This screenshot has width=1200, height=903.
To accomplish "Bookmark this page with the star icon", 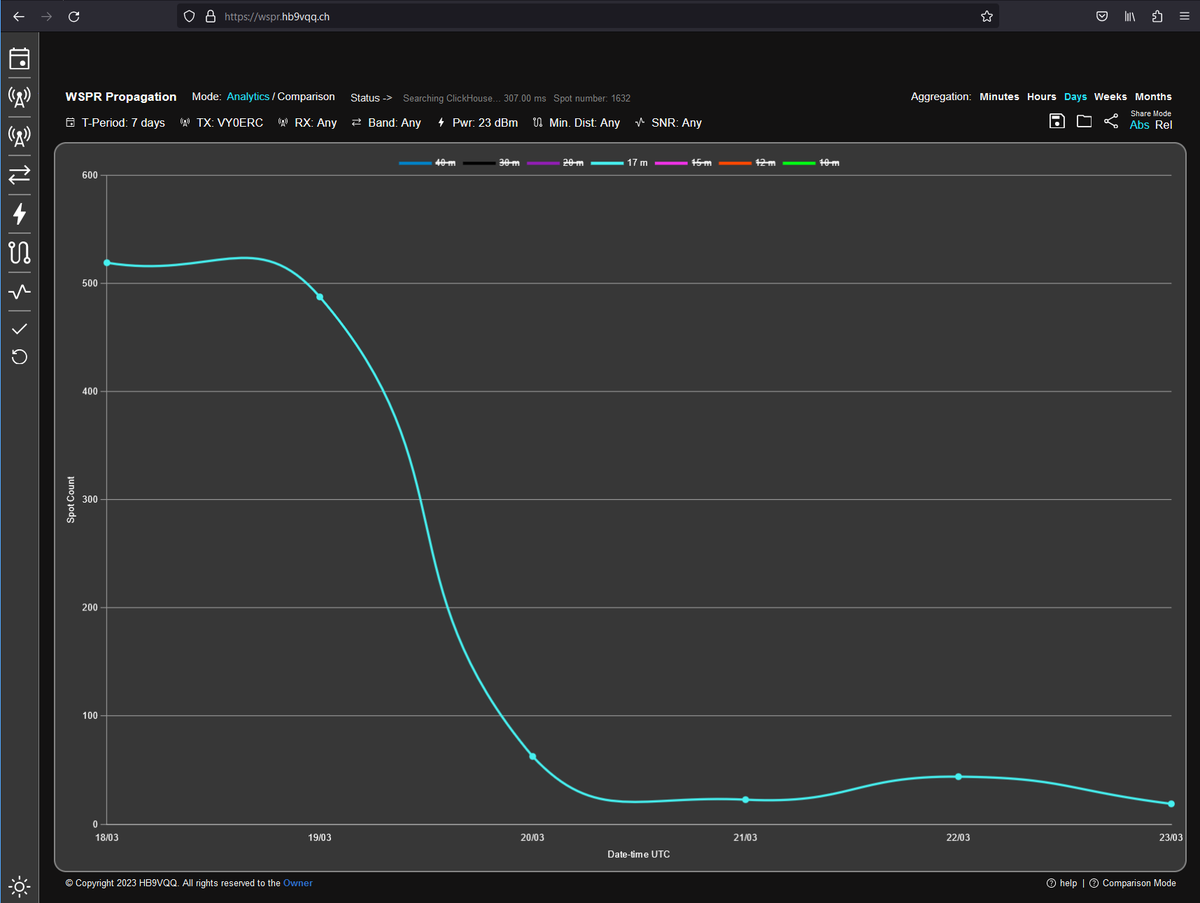I will tap(987, 16).
